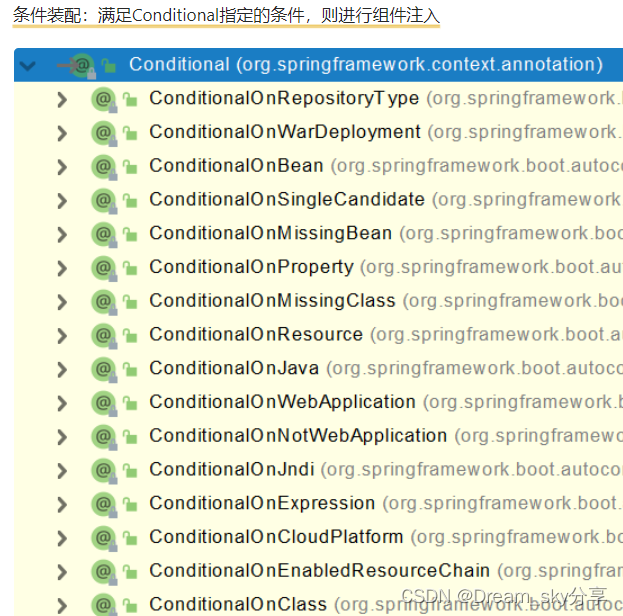Select the ConditionalOnWebApplication label
623x616 pixels.
coord(282,402)
